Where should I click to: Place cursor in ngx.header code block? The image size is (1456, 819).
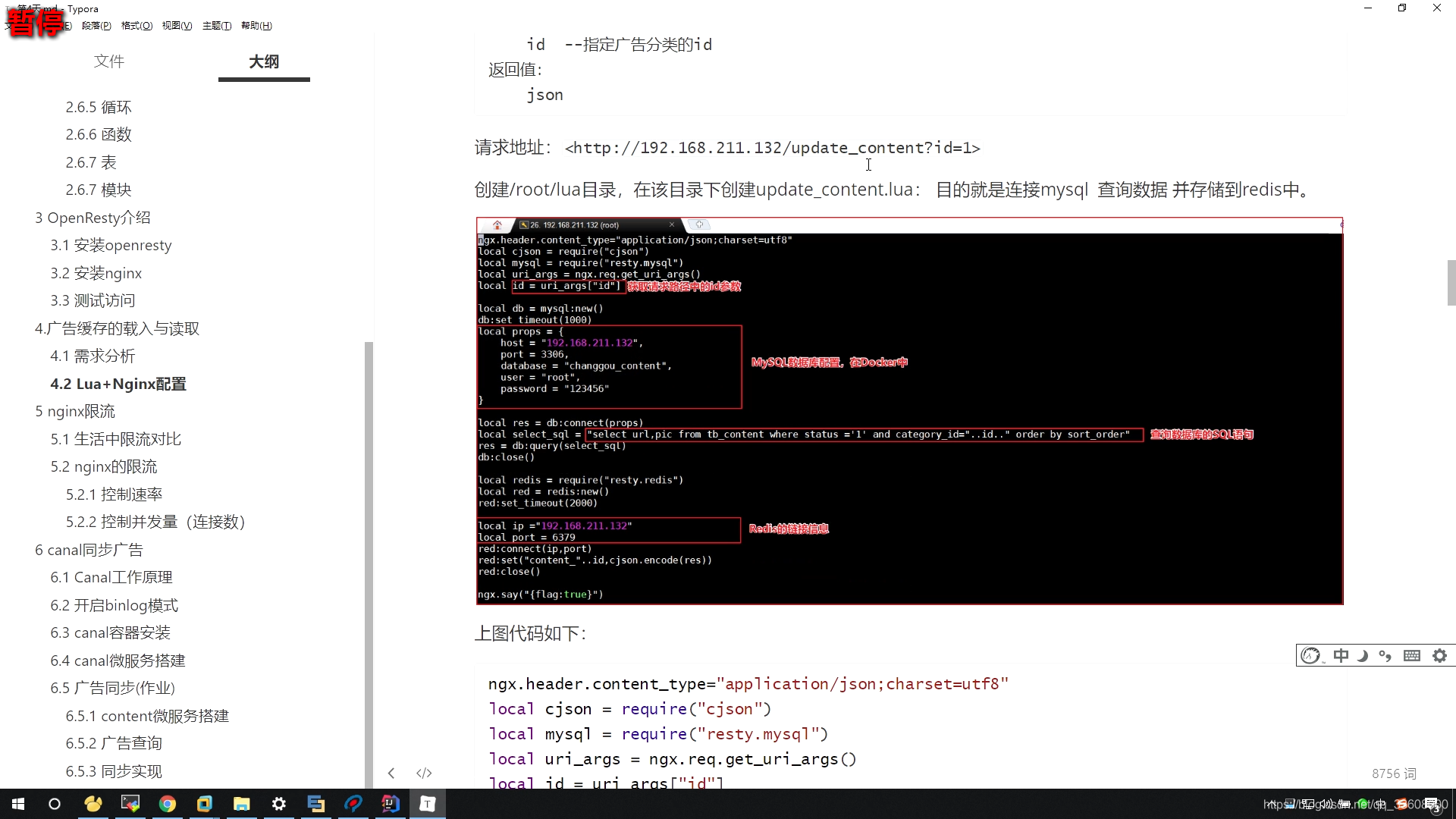(910, 726)
